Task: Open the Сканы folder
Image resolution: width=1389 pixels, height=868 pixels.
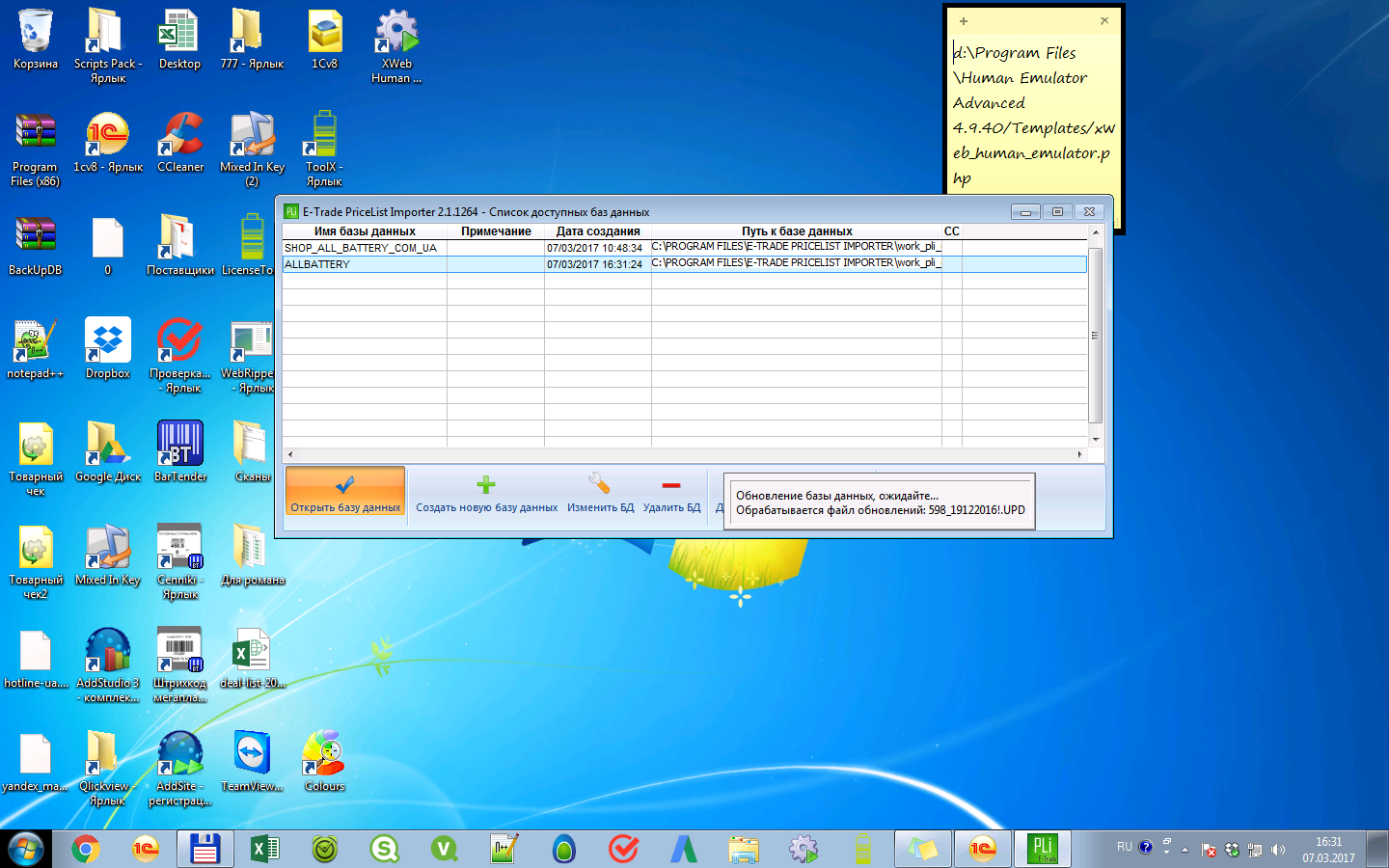Action: [x=252, y=452]
